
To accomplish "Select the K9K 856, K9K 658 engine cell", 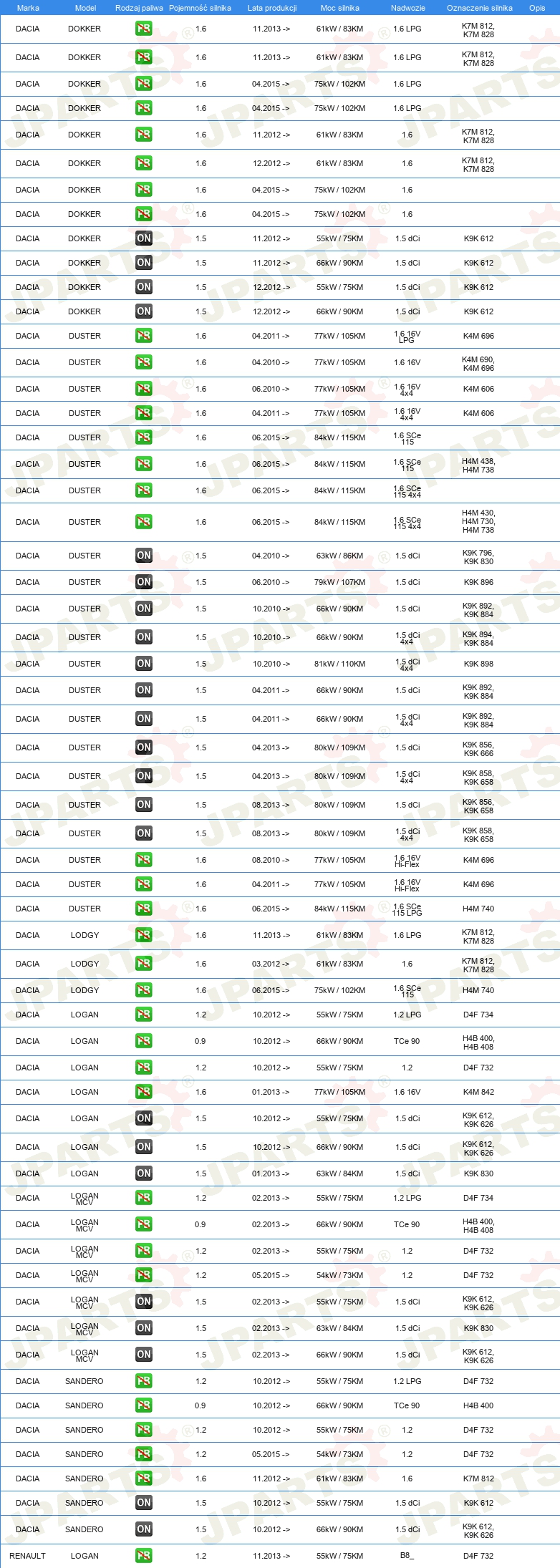I will (x=478, y=806).
